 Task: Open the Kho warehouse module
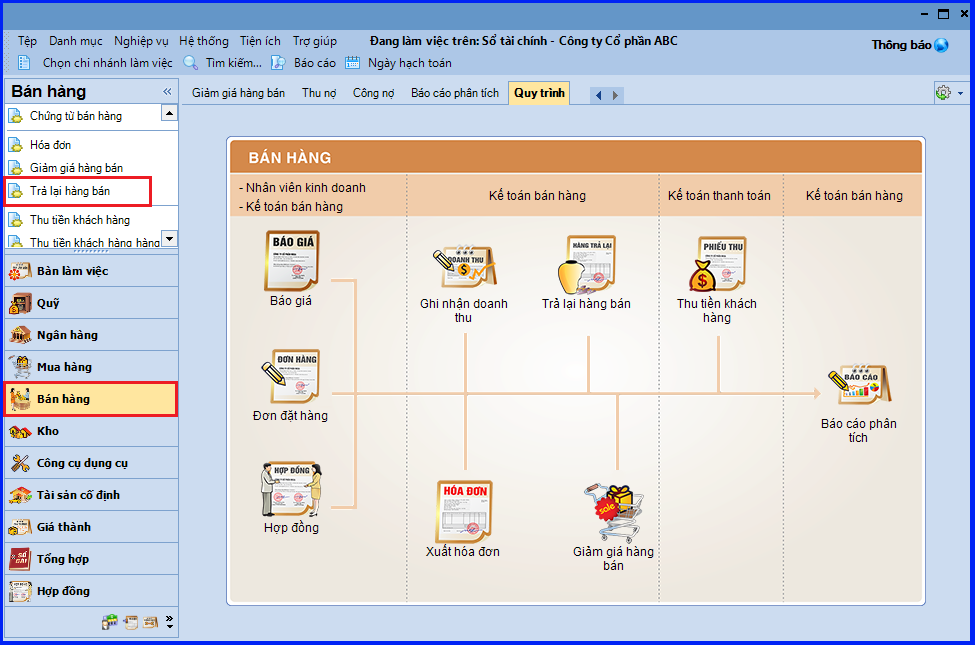pyautogui.click(x=91, y=431)
